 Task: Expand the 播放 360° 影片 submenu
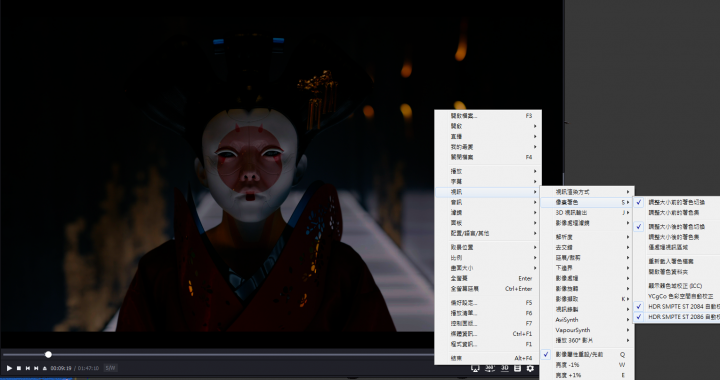[587, 341]
